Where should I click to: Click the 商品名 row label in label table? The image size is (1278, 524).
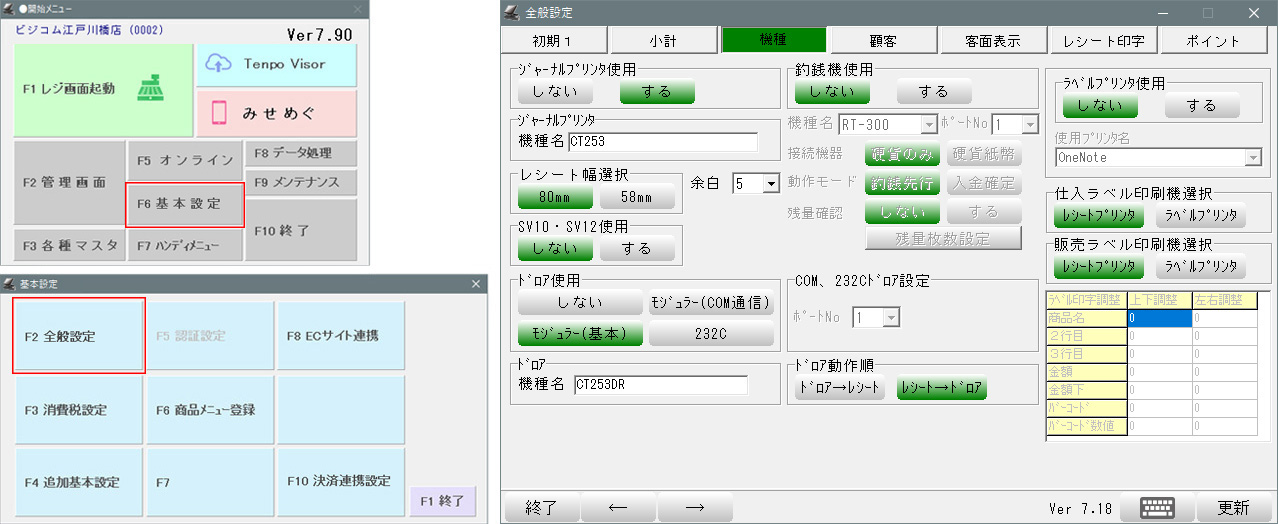(1085, 318)
